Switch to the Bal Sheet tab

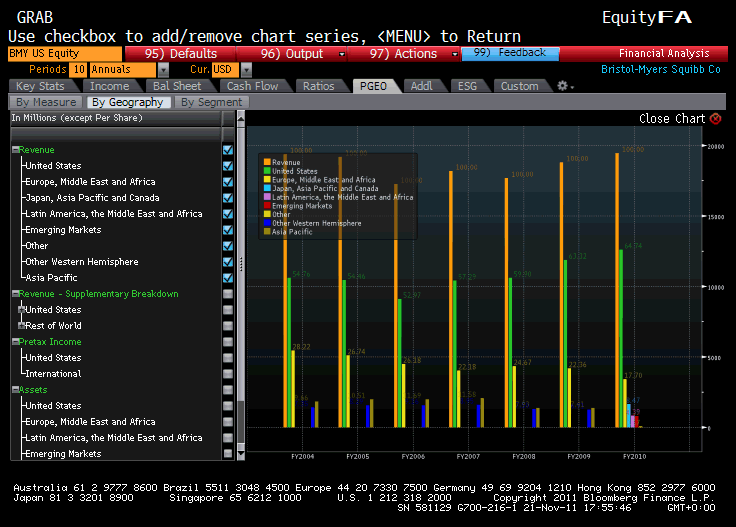[x=177, y=86]
